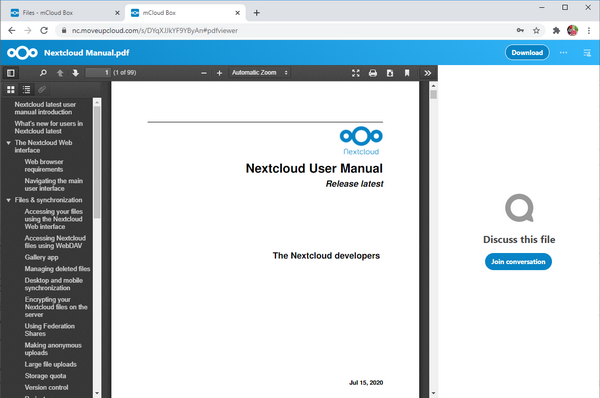Select 'Accessing your files using the Nextcloud Web interface'
The image size is (600, 398).
[x=54, y=219]
